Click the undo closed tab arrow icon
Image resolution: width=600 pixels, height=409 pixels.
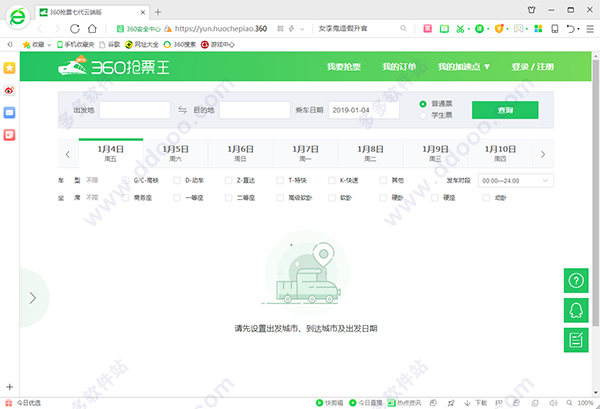(571, 29)
